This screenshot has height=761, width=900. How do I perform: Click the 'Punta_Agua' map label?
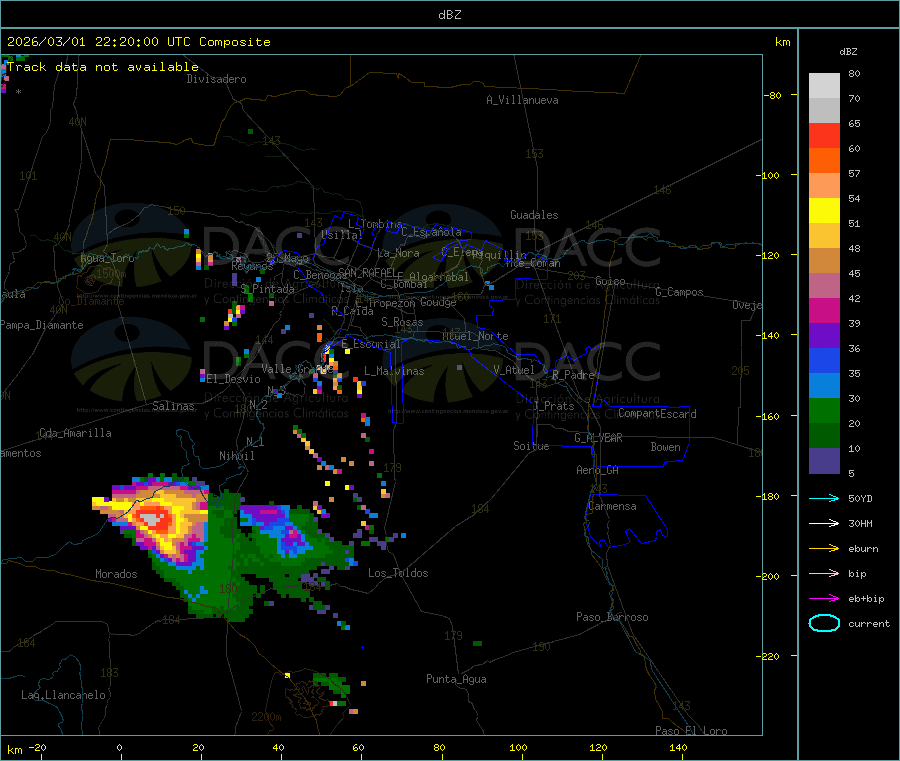pyautogui.click(x=456, y=679)
